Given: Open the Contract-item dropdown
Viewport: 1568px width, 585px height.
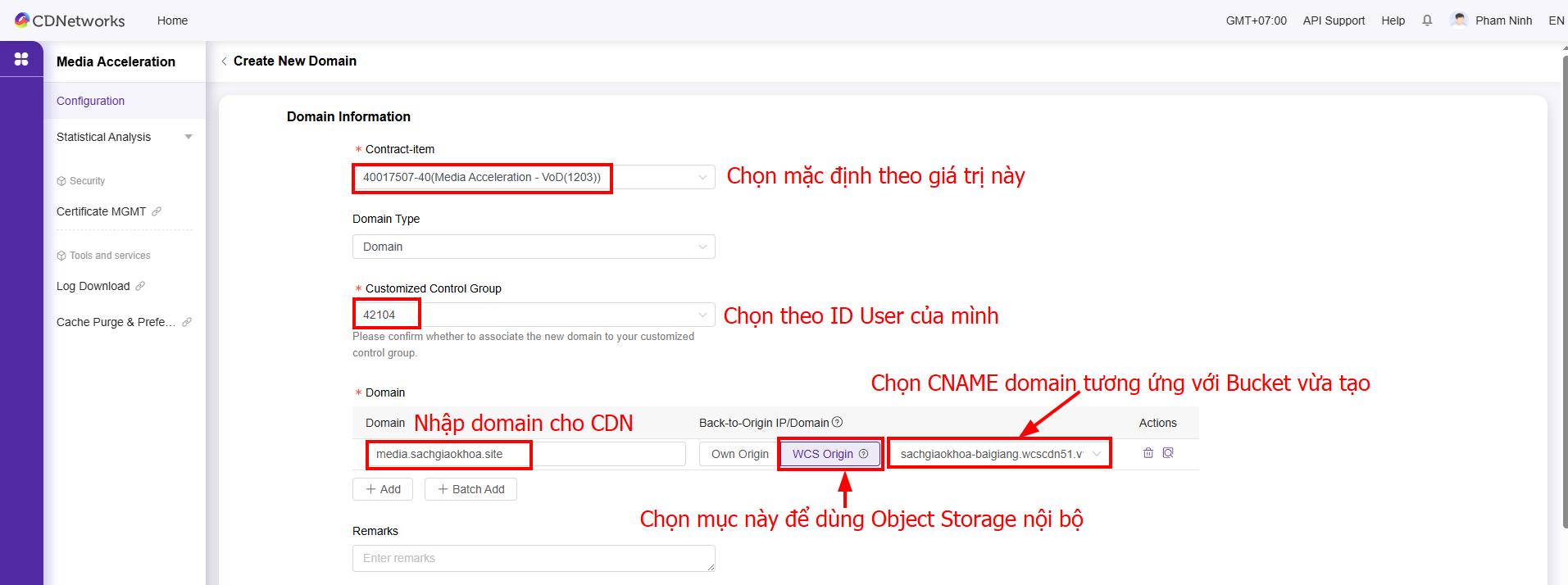Looking at the screenshot, I should (x=533, y=178).
